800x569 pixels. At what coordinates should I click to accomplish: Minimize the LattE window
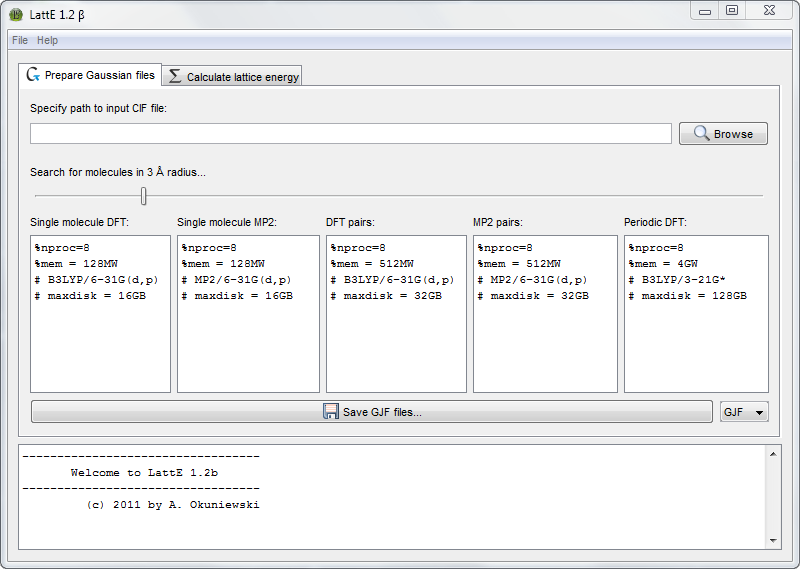click(x=705, y=11)
